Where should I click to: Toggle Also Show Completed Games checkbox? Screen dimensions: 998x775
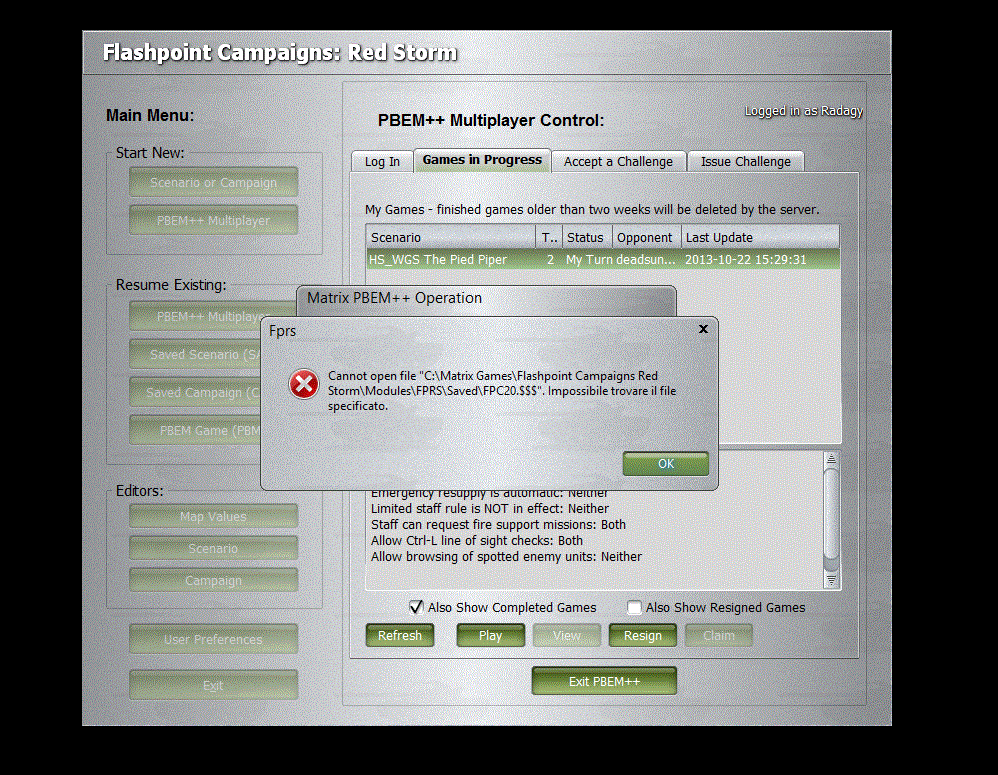click(x=416, y=607)
